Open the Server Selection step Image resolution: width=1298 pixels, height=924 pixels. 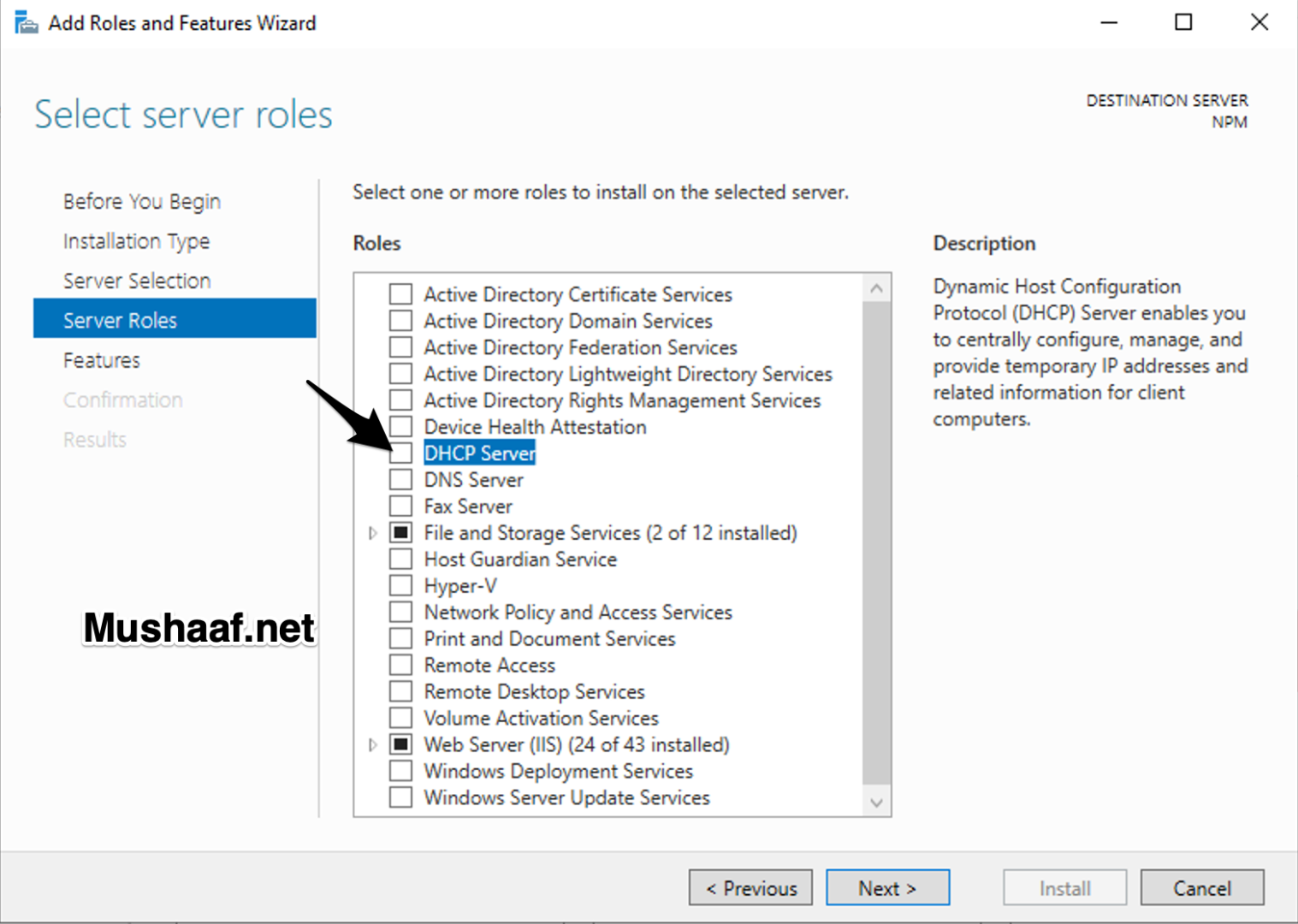tap(136, 280)
